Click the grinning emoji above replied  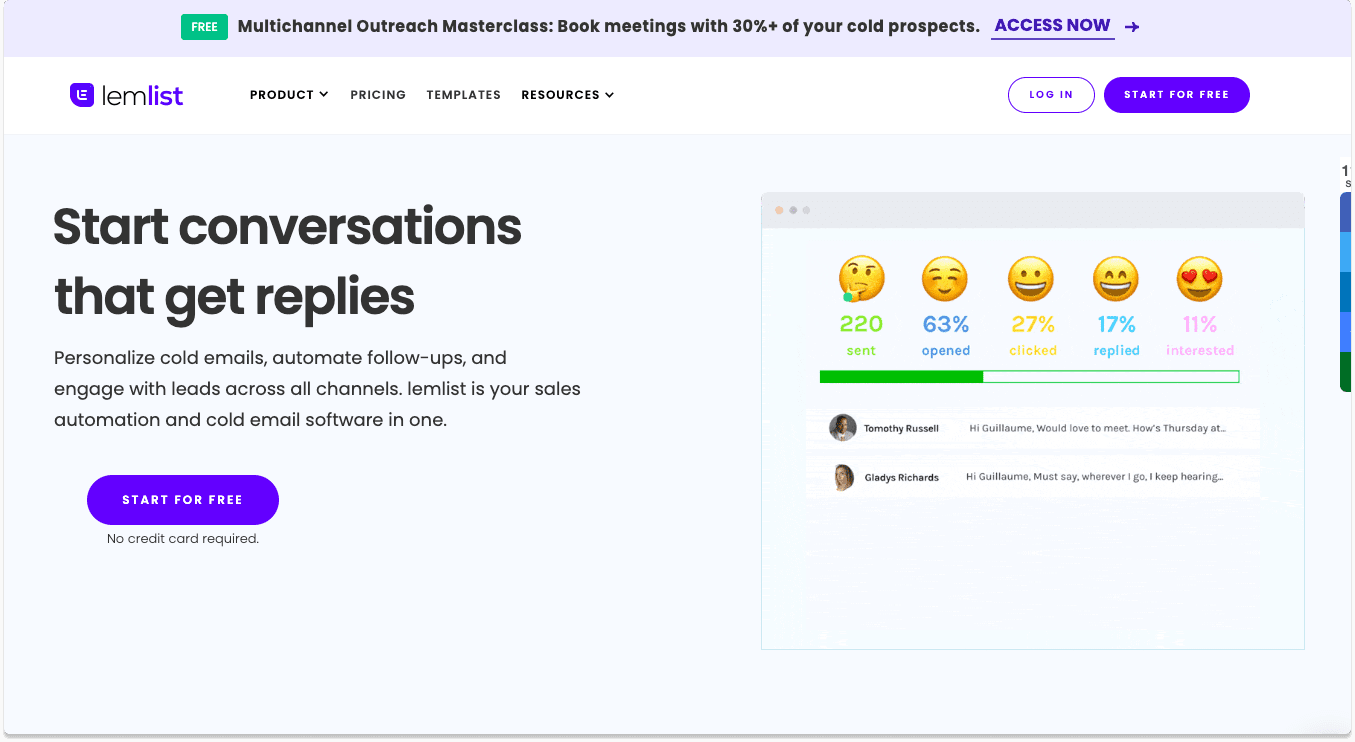(x=1116, y=279)
